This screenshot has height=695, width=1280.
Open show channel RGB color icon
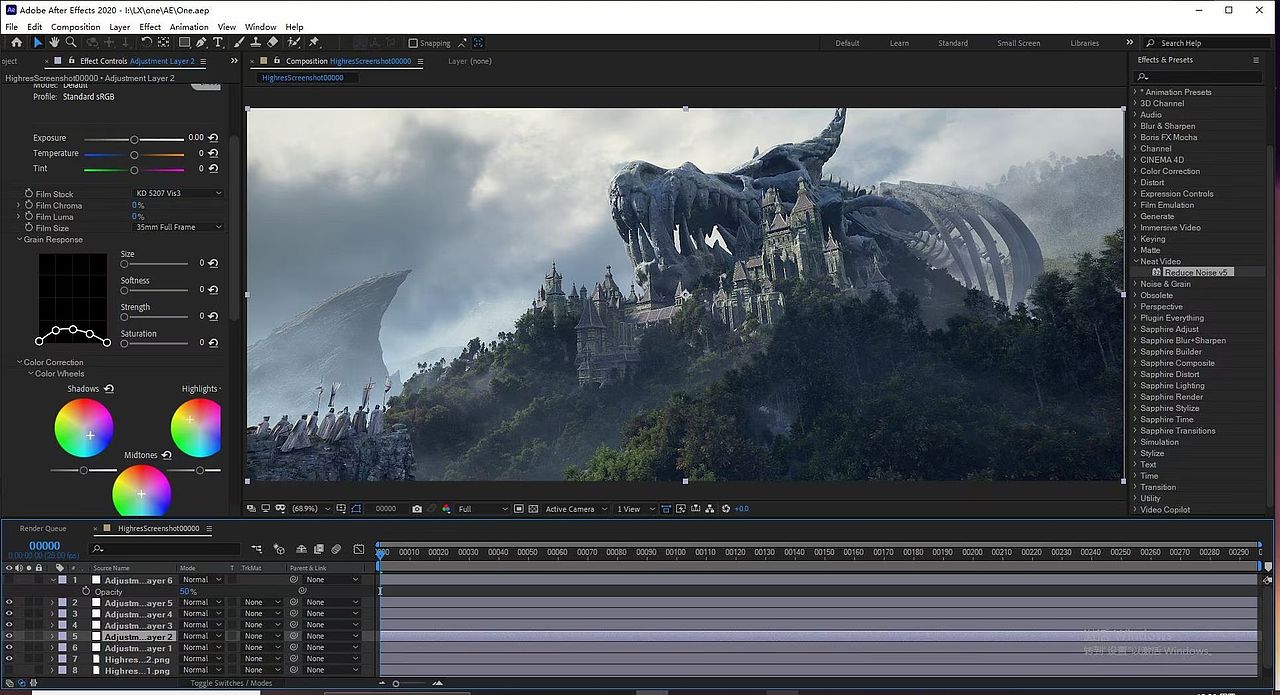[x=446, y=509]
